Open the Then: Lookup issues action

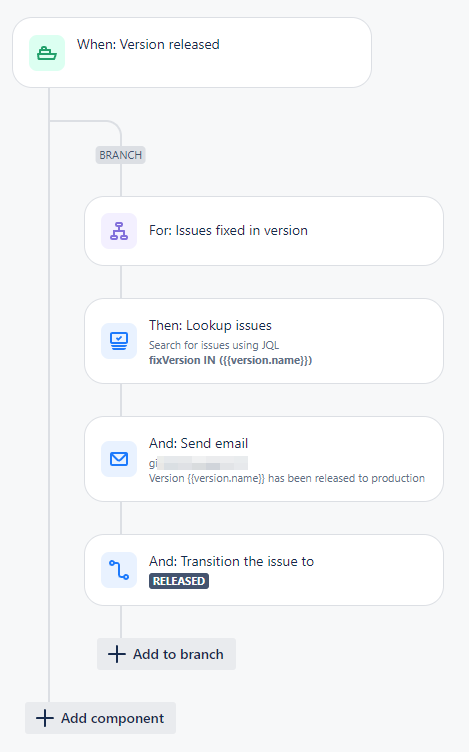tap(264, 341)
